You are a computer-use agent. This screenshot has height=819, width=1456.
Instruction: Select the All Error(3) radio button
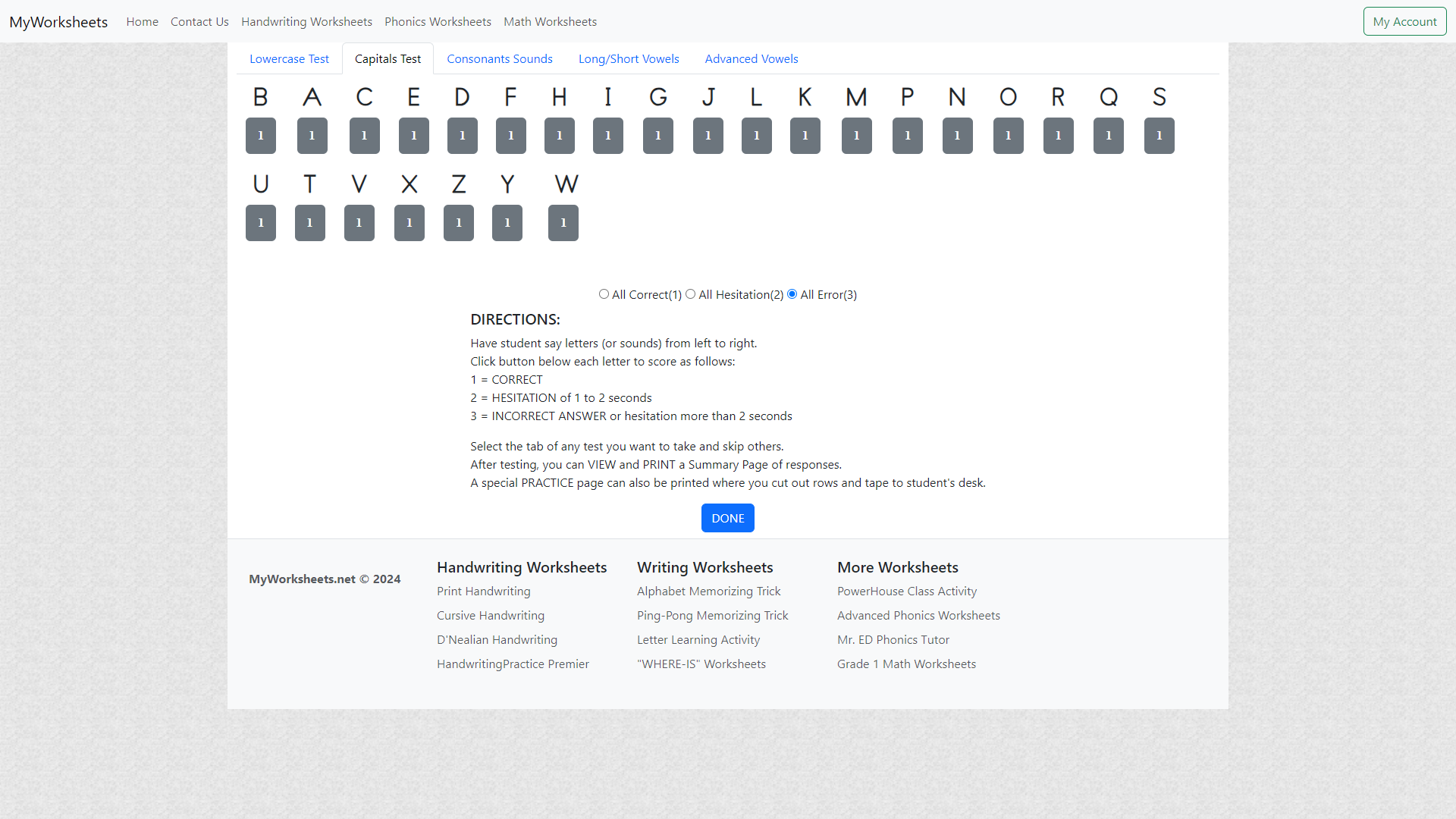(792, 294)
